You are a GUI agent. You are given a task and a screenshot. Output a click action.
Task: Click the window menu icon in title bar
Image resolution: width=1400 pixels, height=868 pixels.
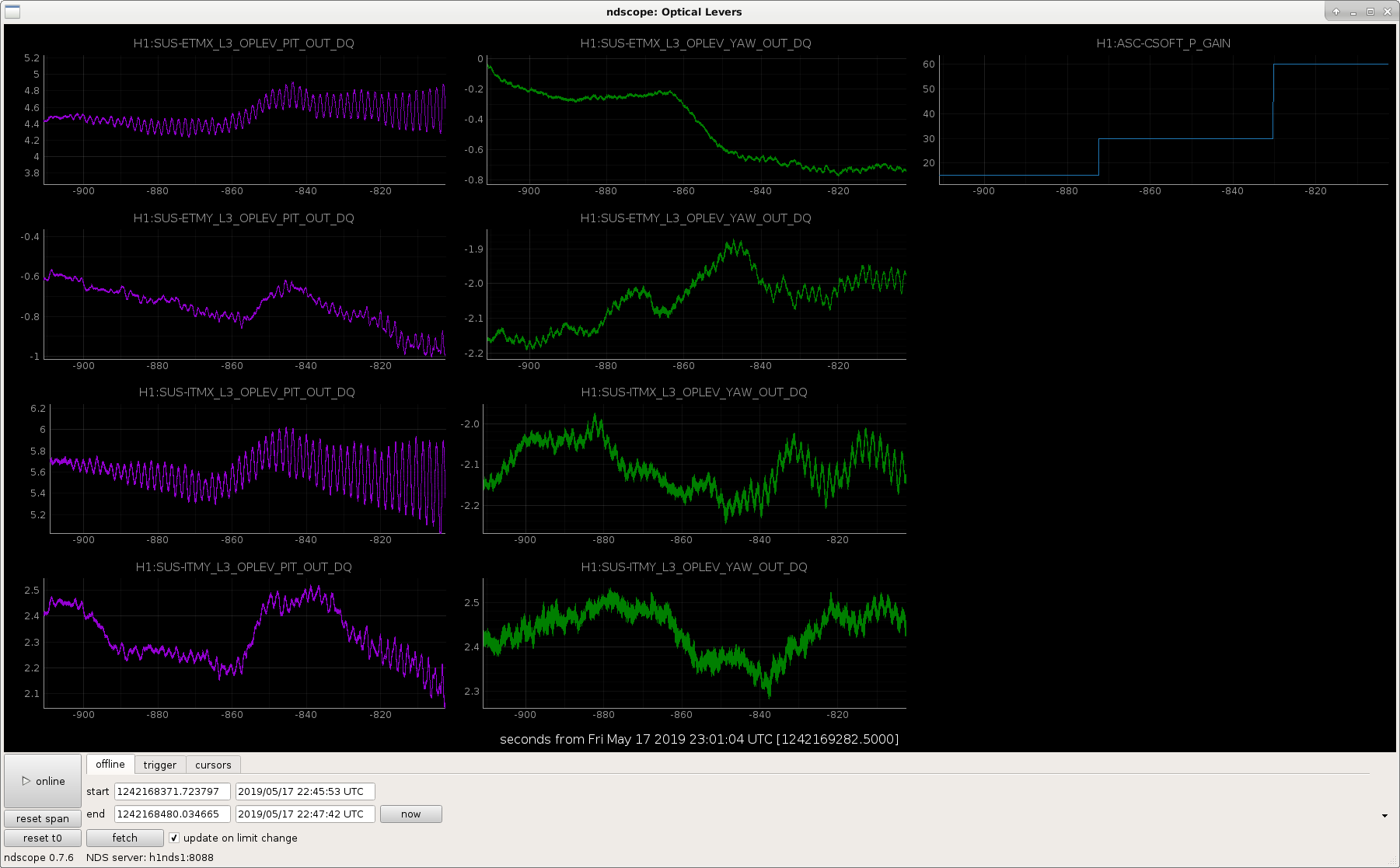pyautogui.click(x=12, y=12)
